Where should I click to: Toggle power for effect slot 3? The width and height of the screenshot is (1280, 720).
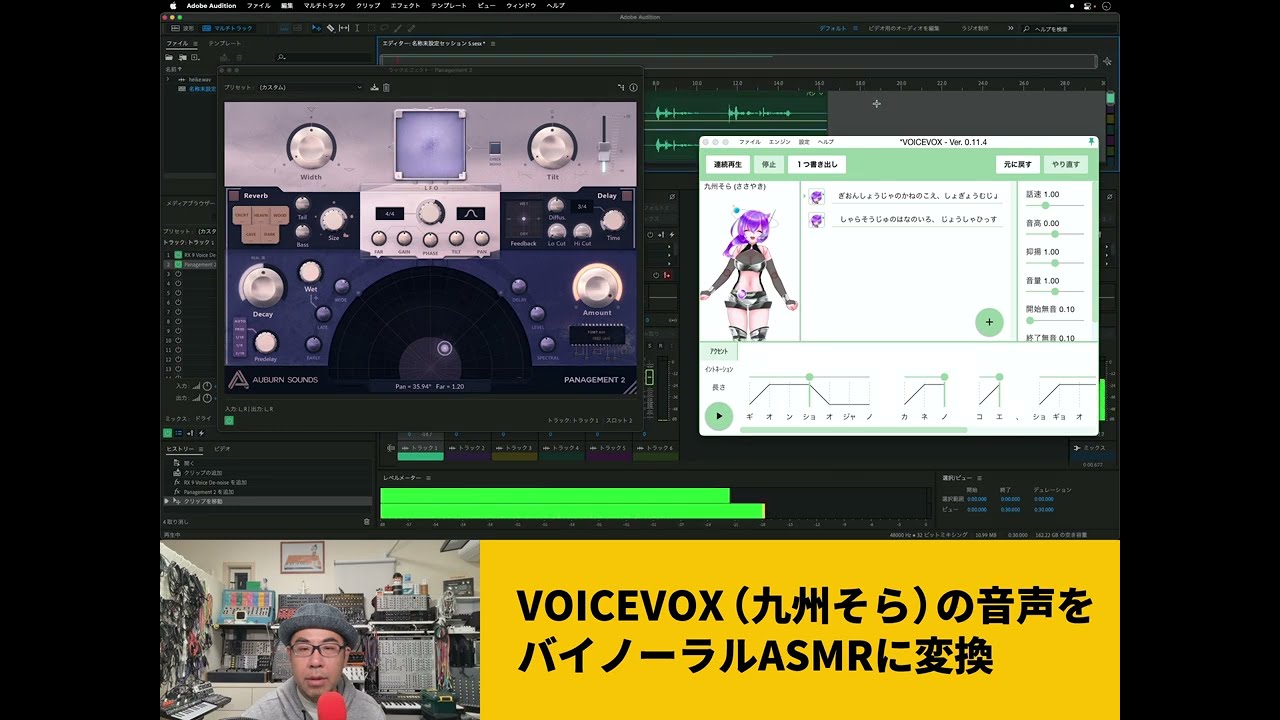coord(178,274)
